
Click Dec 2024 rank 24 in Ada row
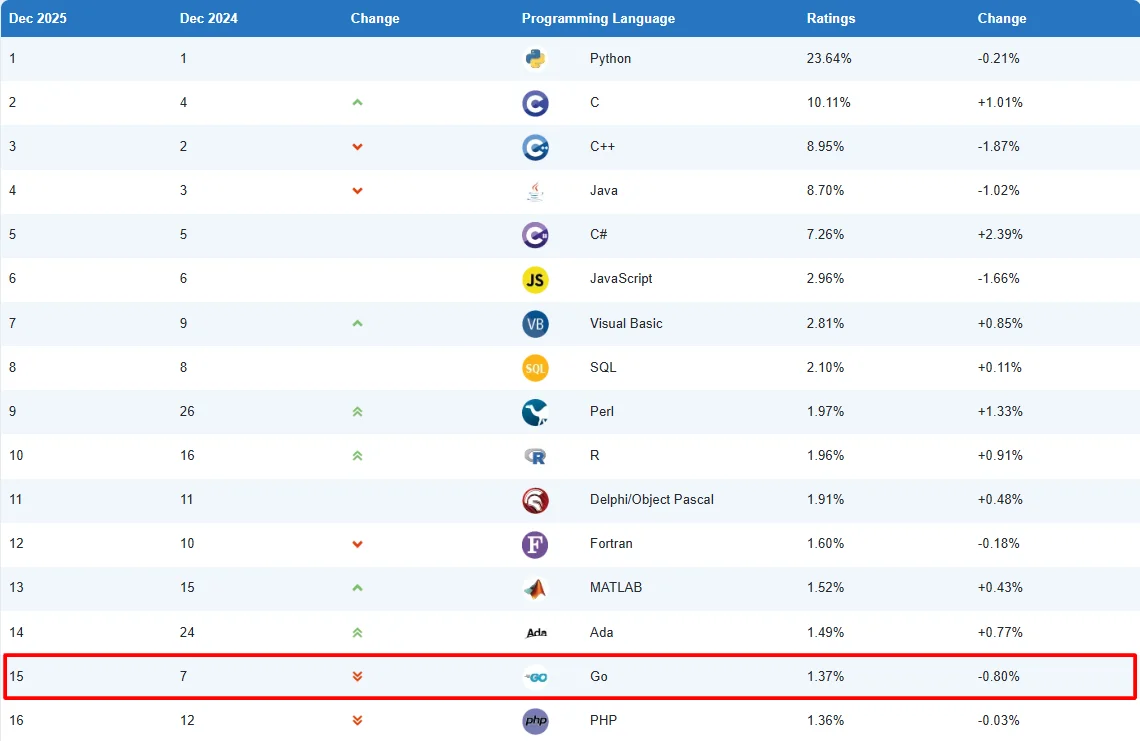coord(188,632)
